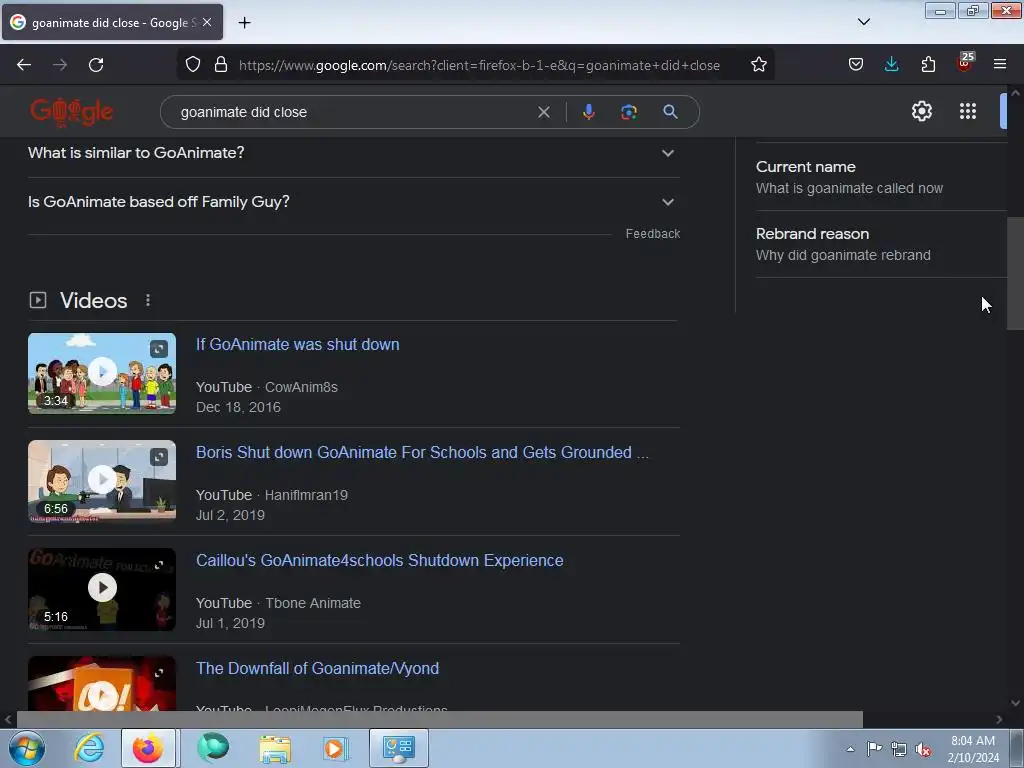
Task: Open a new browser tab
Action: coord(244,23)
